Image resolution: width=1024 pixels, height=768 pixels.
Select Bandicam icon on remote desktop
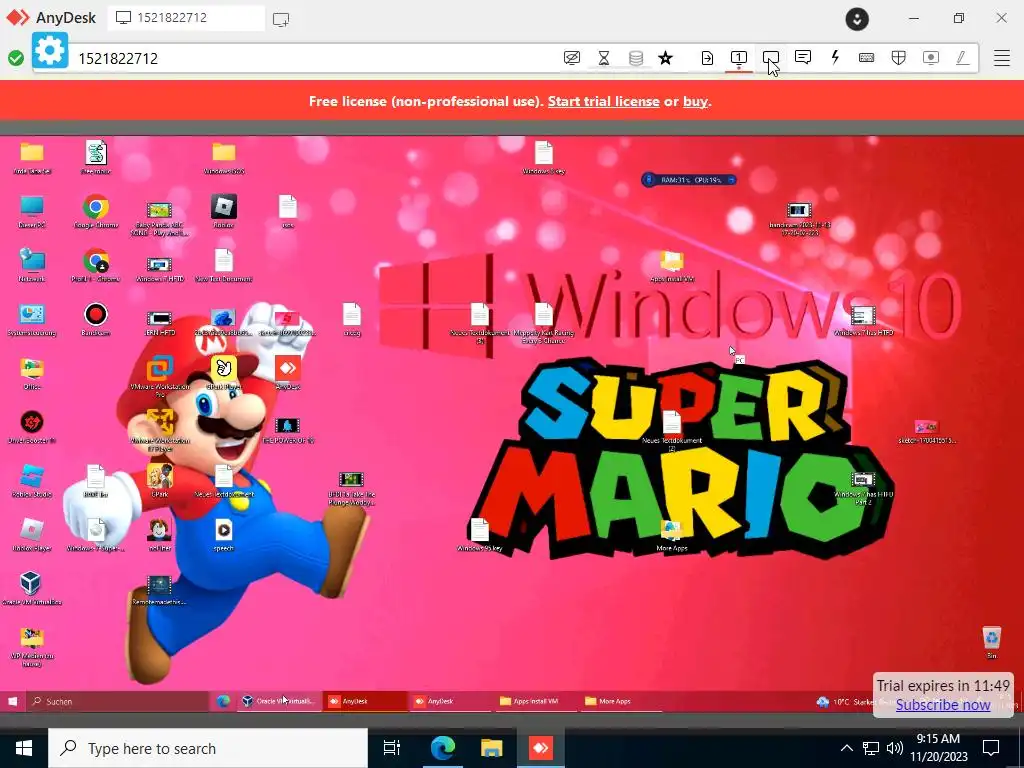[x=95, y=319]
